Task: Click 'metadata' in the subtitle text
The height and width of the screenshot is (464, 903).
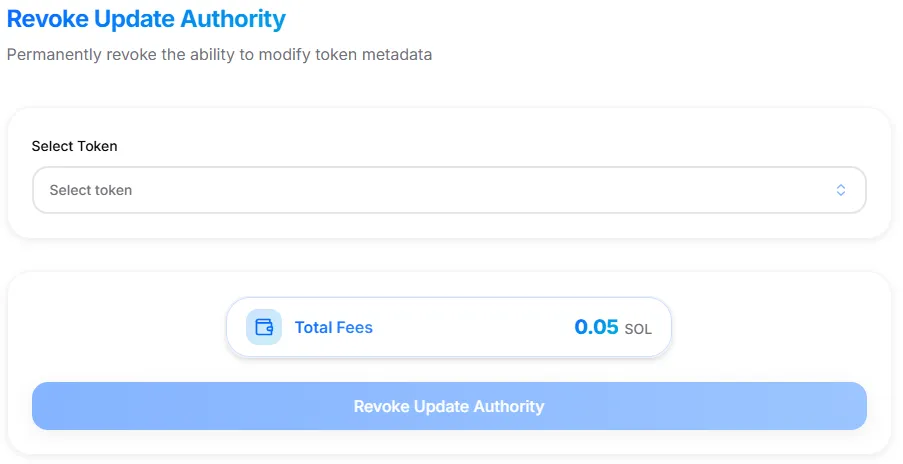Action: (398, 55)
